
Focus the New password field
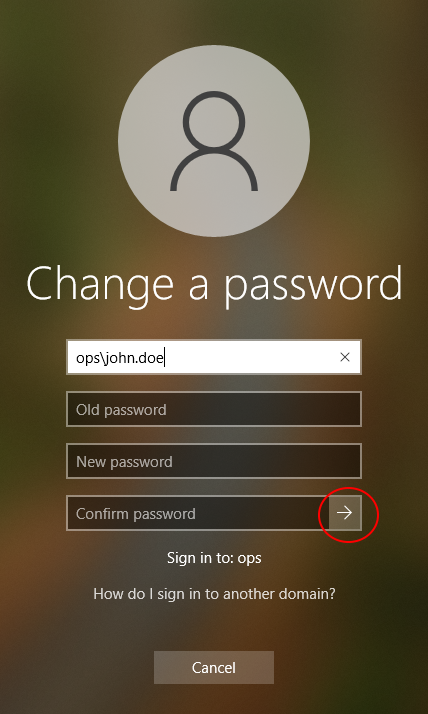point(214,461)
